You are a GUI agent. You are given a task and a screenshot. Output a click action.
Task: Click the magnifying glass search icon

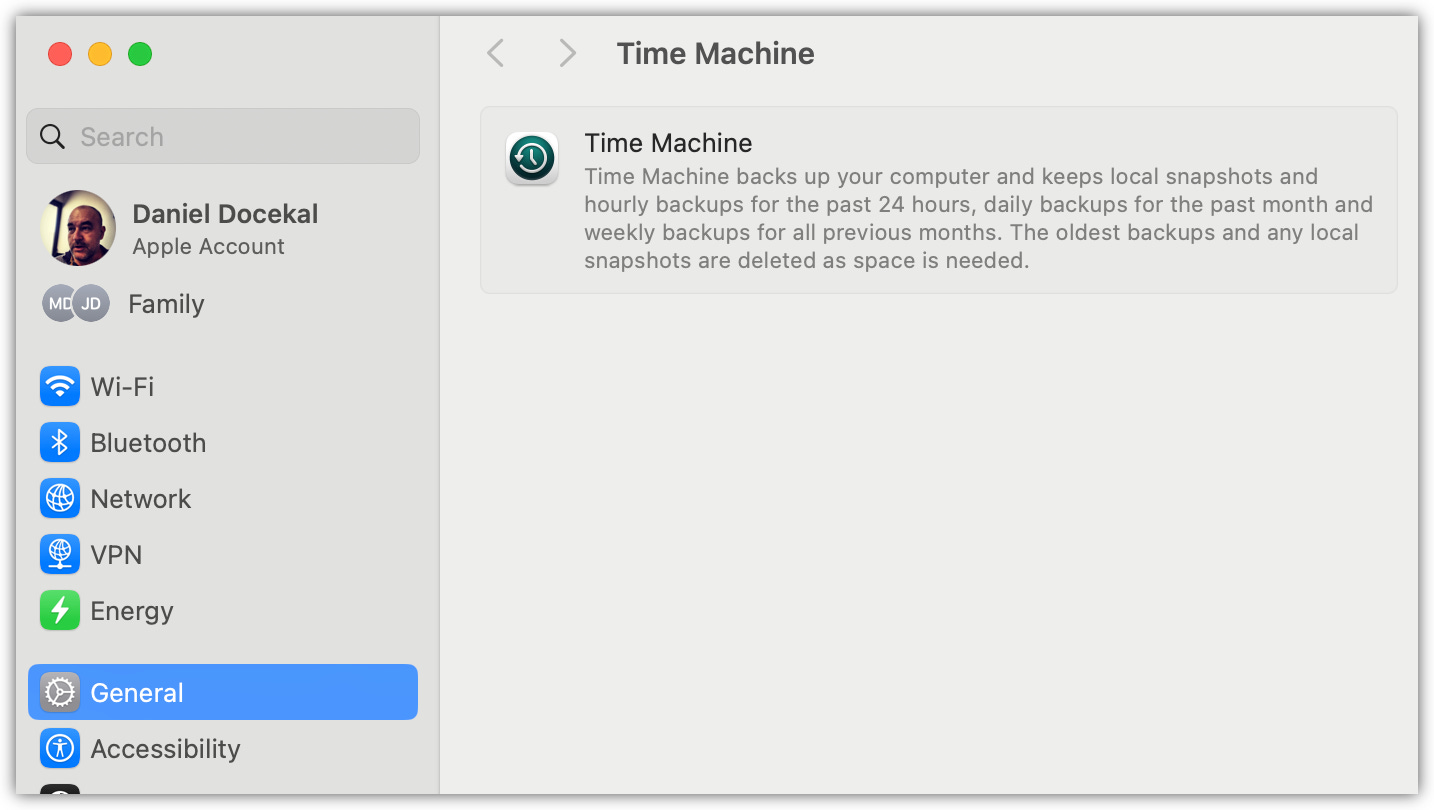pyautogui.click(x=53, y=137)
